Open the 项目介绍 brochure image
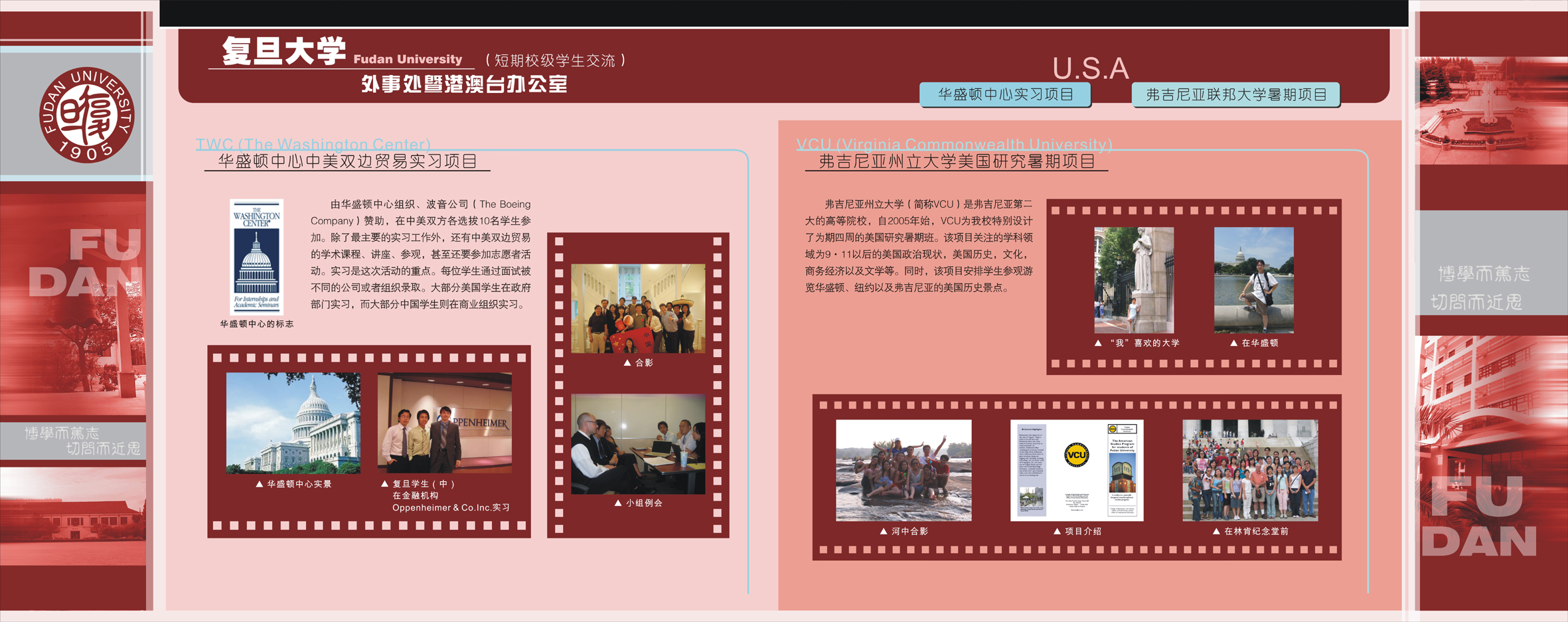The image size is (1568, 622). [1076, 470]
